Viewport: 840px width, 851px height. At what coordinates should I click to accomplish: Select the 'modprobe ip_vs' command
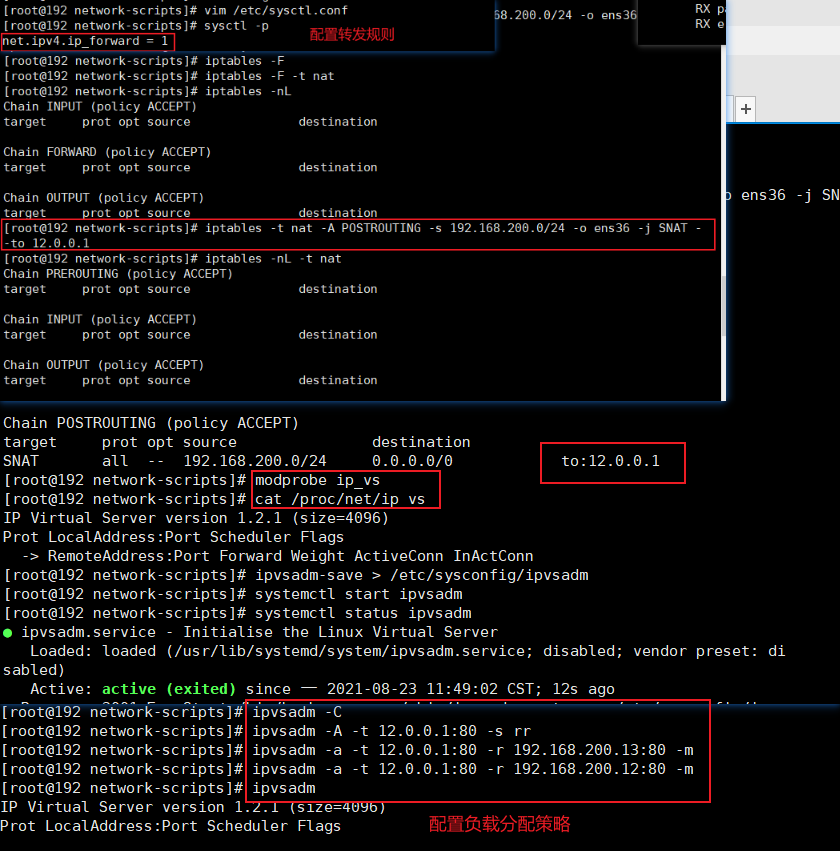[317, 480]
